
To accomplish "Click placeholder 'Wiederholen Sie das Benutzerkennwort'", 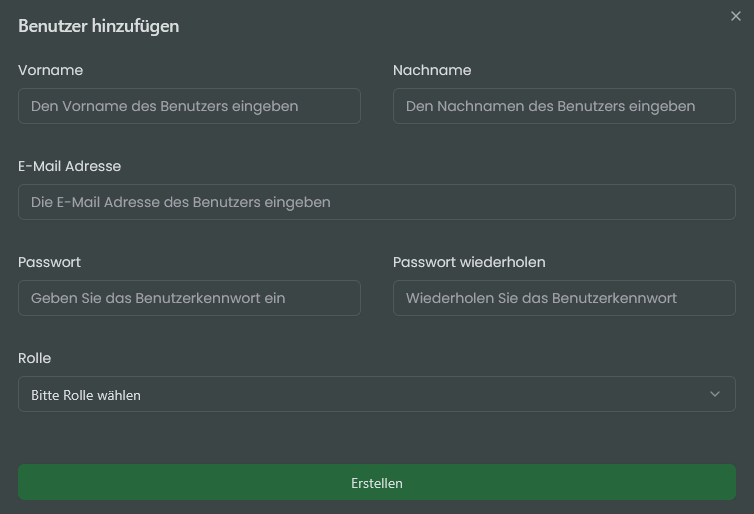I will pyautogui.click(x=541, y=298).
